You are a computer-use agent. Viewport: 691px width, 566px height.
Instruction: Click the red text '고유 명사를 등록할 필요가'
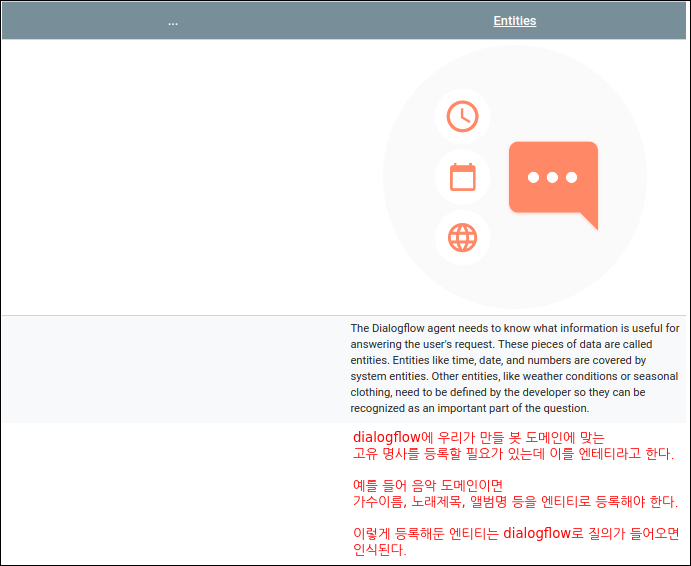tap(513, 454)
